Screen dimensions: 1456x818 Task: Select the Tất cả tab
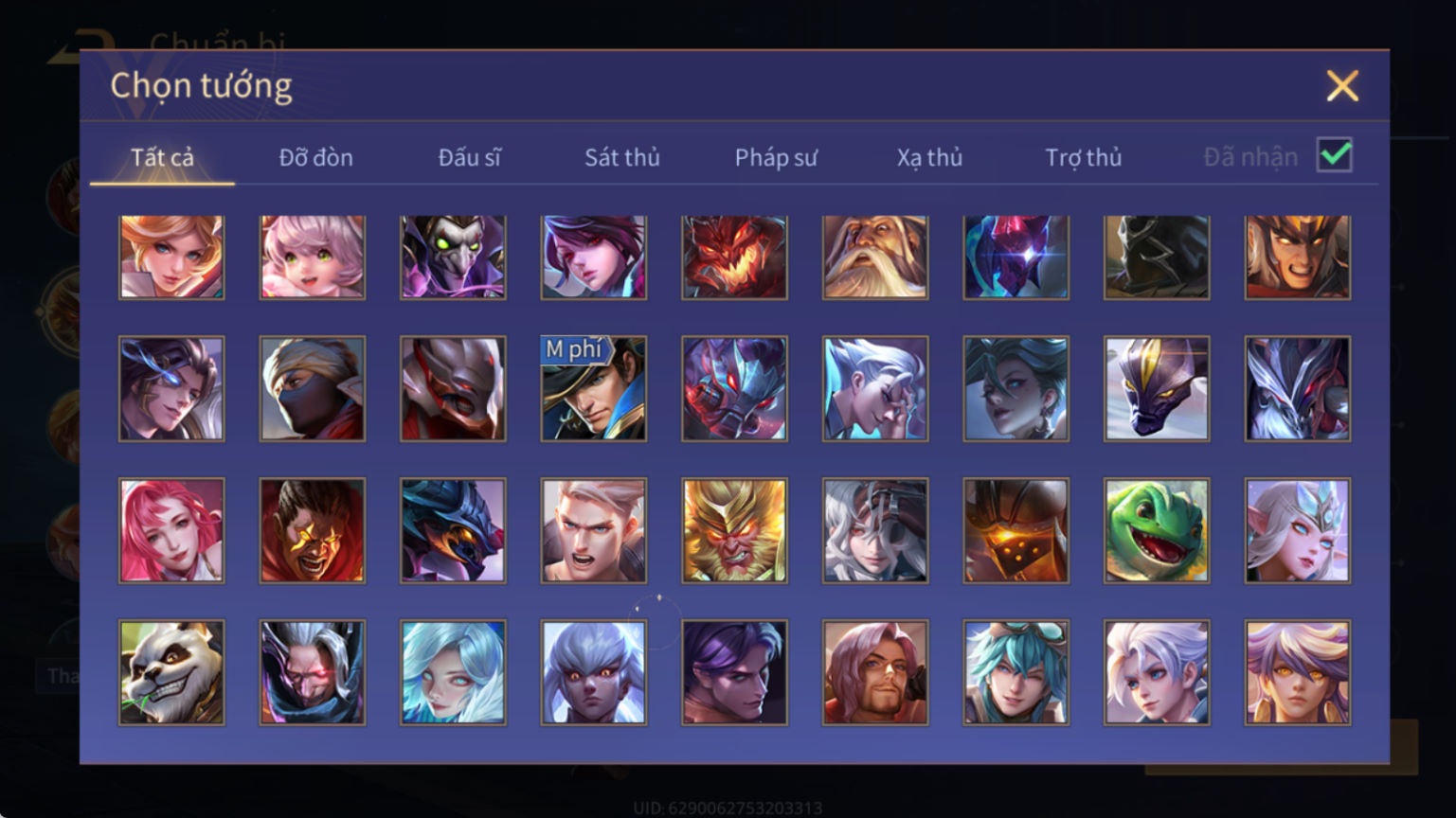pyautogui.click(x=162, y=157)
